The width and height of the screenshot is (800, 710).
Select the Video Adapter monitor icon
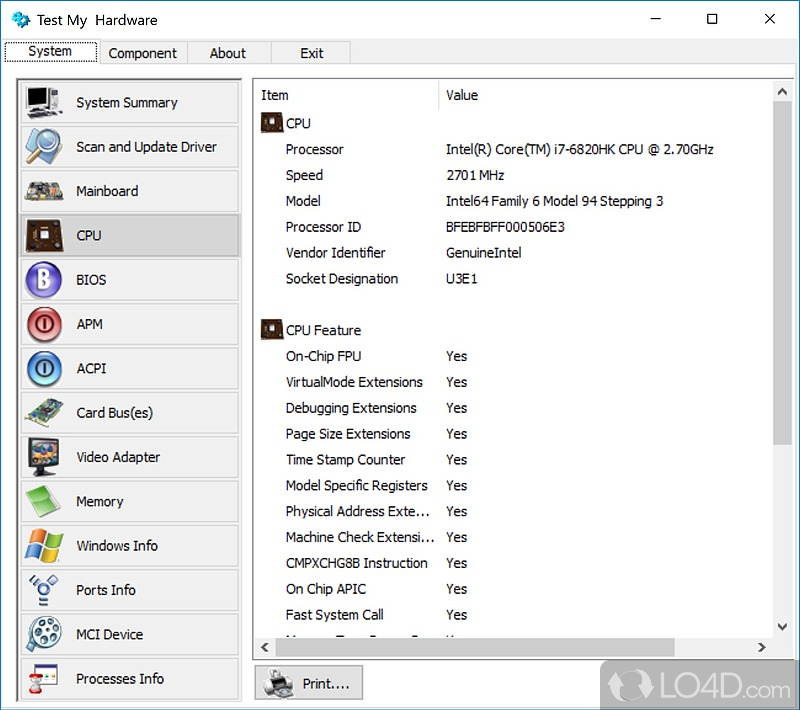point(43,457)
